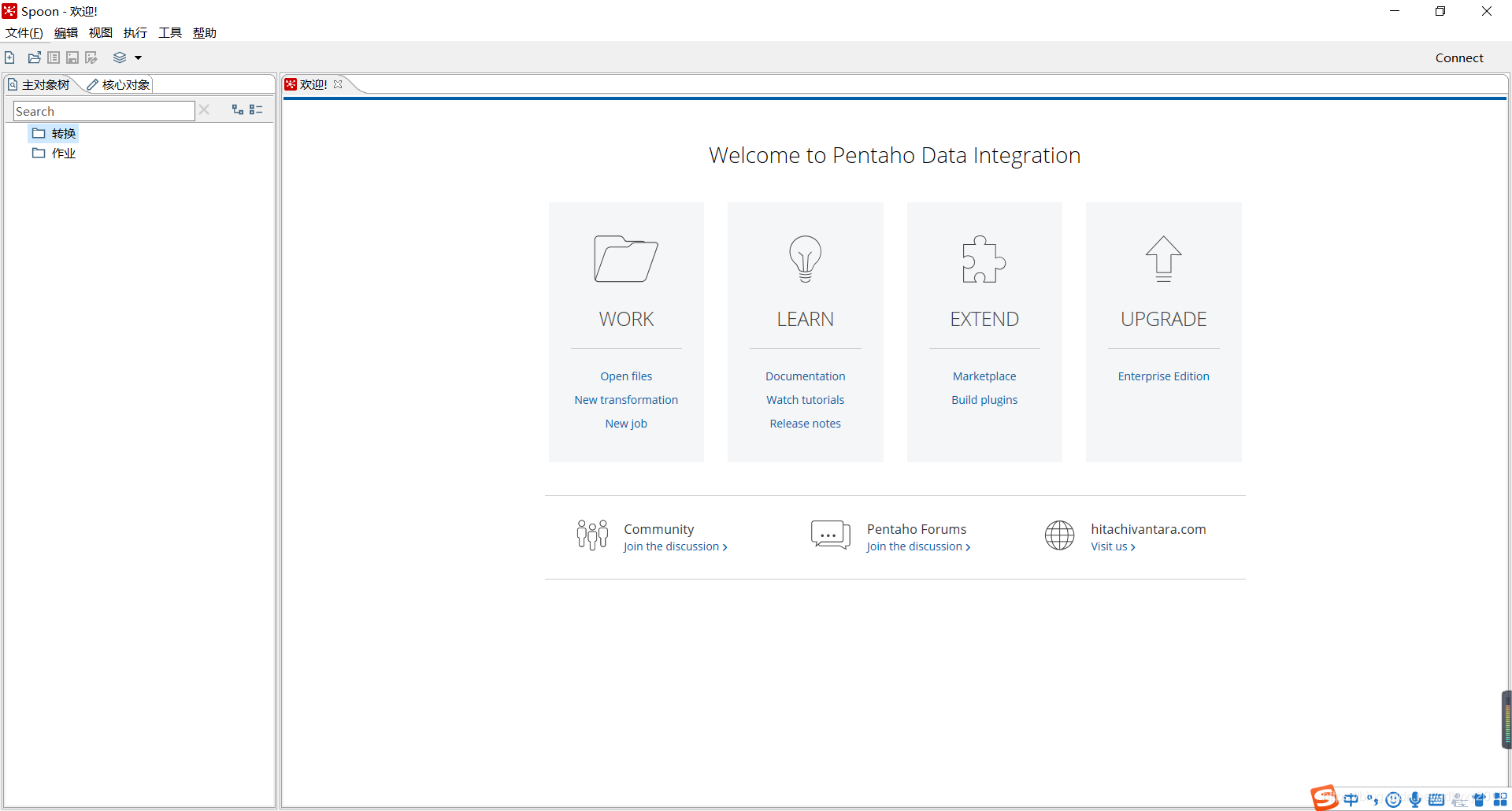The image size is (1512, 811).
Task: Select the 欢迎! welcome tab
Action: [313, 84]
